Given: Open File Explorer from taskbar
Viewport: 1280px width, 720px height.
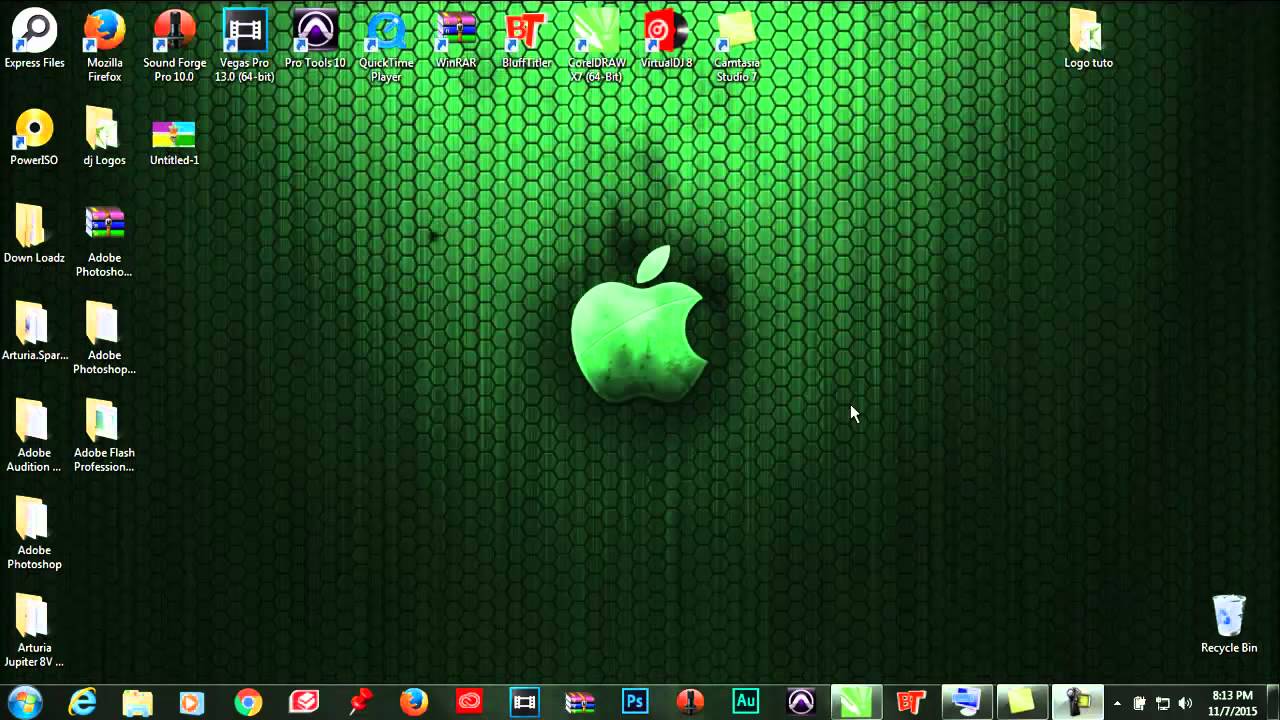Looking at the screenshot, I should coord(137,702).
